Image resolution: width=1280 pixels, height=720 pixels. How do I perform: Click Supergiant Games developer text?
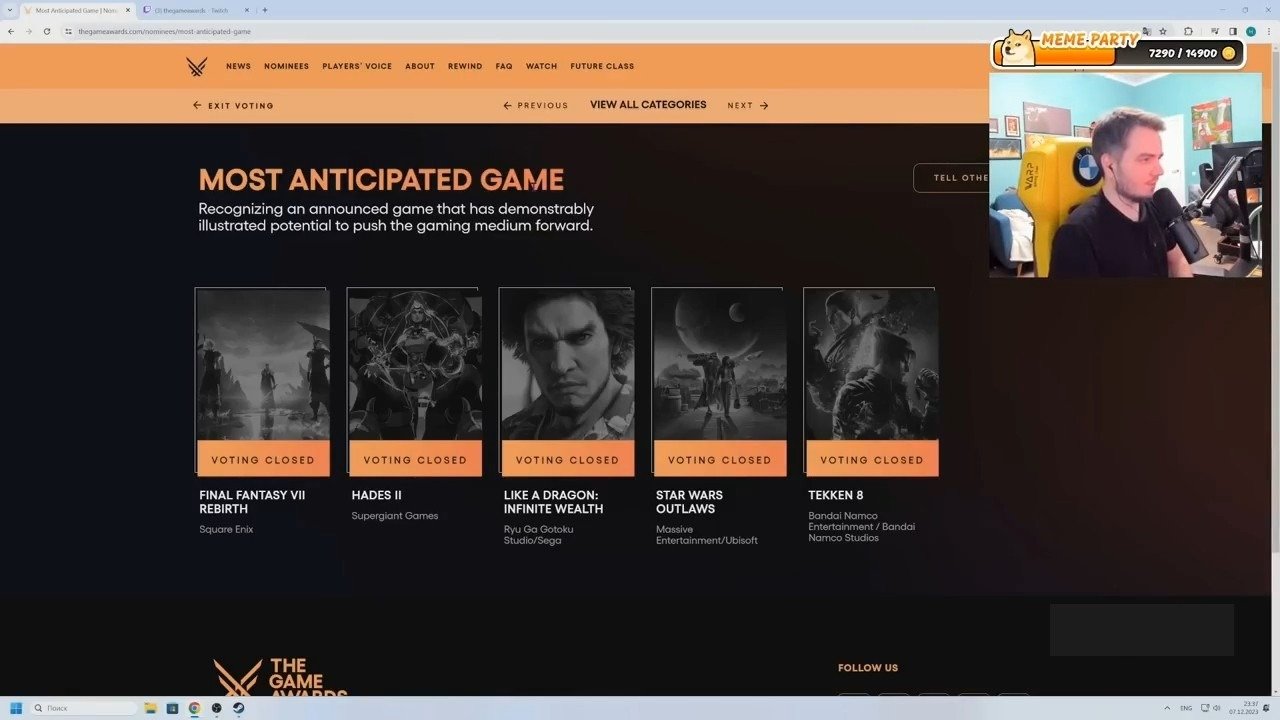[395, 516]
